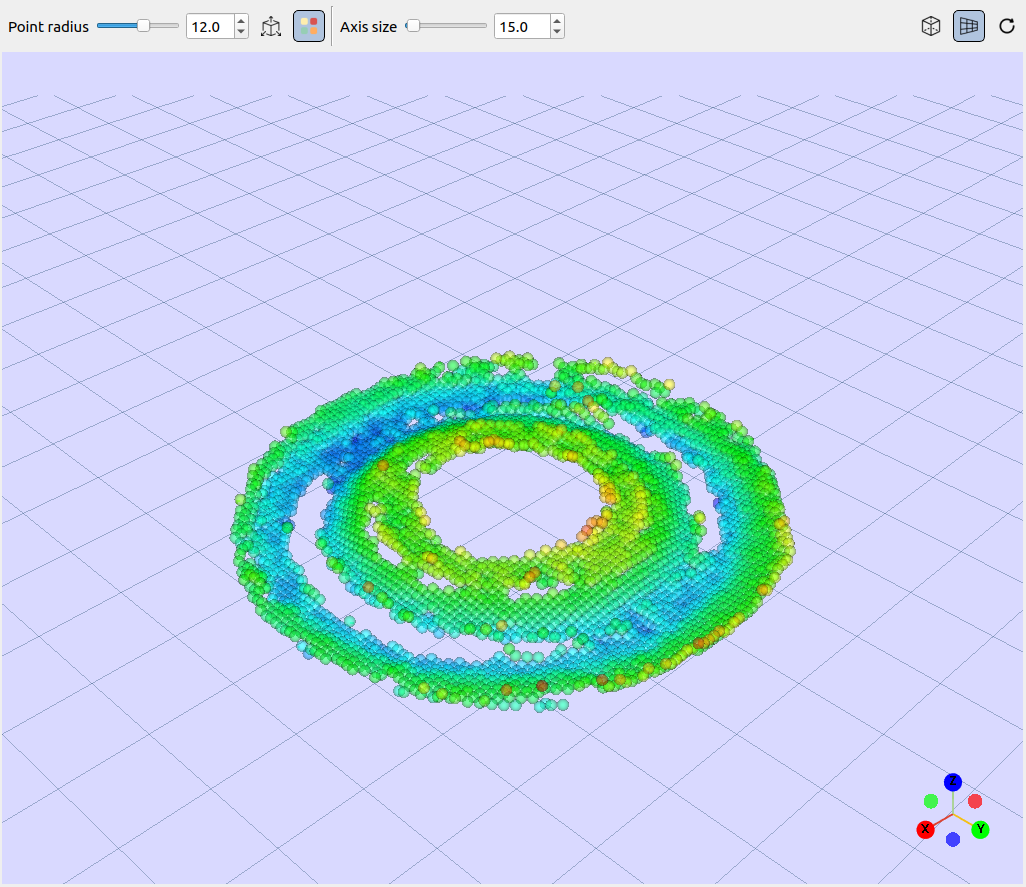Click the blue Z axis ball on the gizmo
The width and height of the screenshot is (1026, 887).
pyautogui.click(x=953, y=782)
